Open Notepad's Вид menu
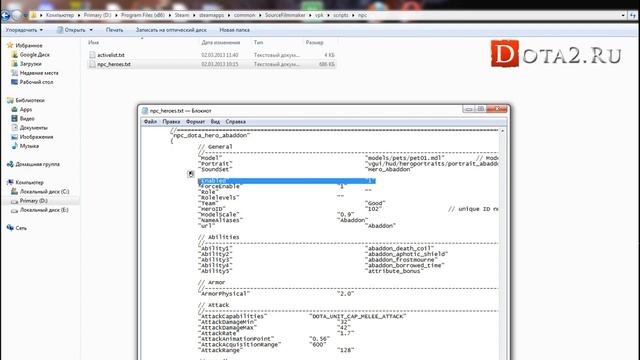This screenshot has width=640, height=360. click(x=215, y=122)
